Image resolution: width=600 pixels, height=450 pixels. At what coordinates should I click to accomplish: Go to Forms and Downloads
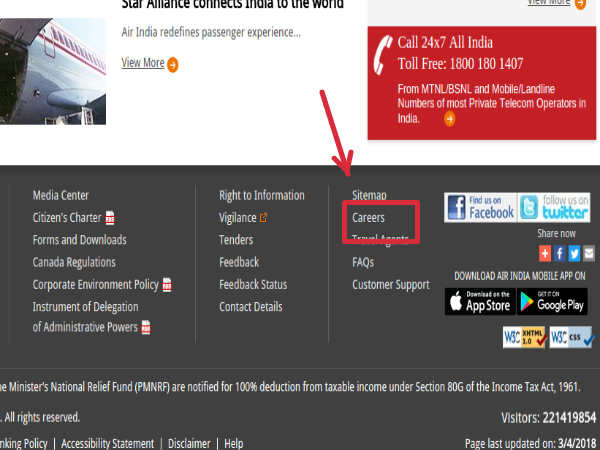coord(80,240)
